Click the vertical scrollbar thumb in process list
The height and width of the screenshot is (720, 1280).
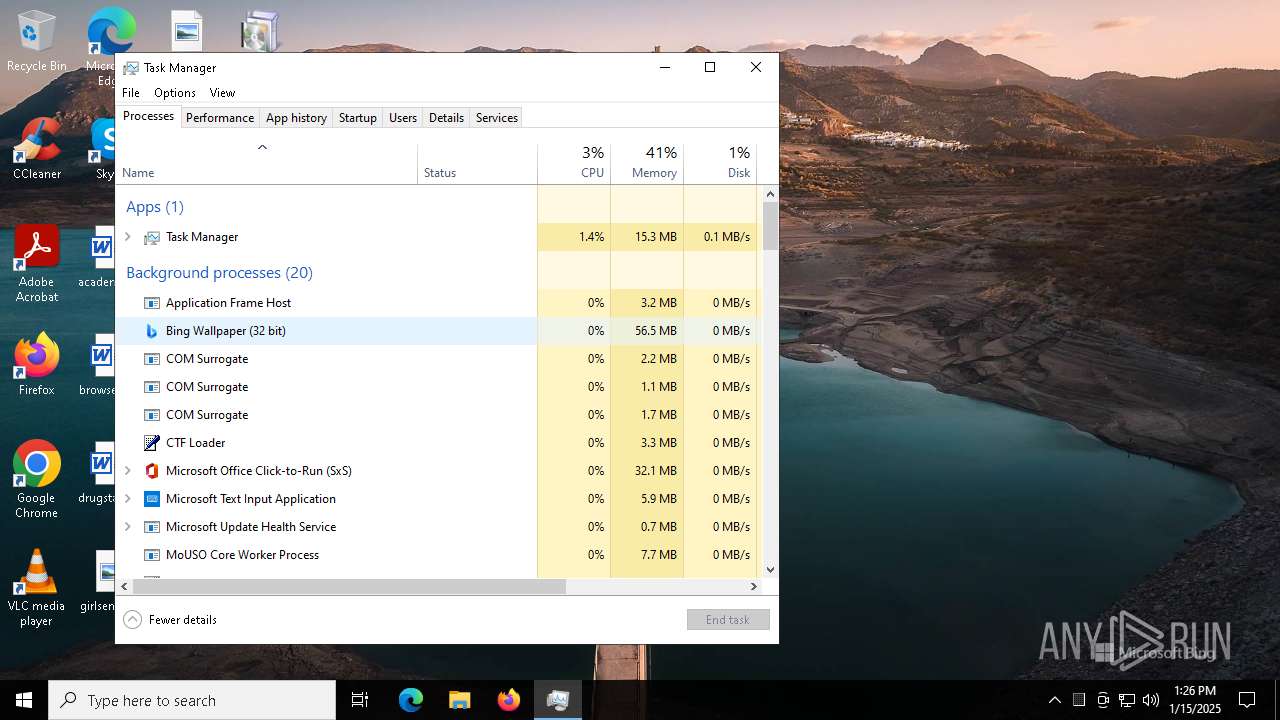(x=770, y=226)
